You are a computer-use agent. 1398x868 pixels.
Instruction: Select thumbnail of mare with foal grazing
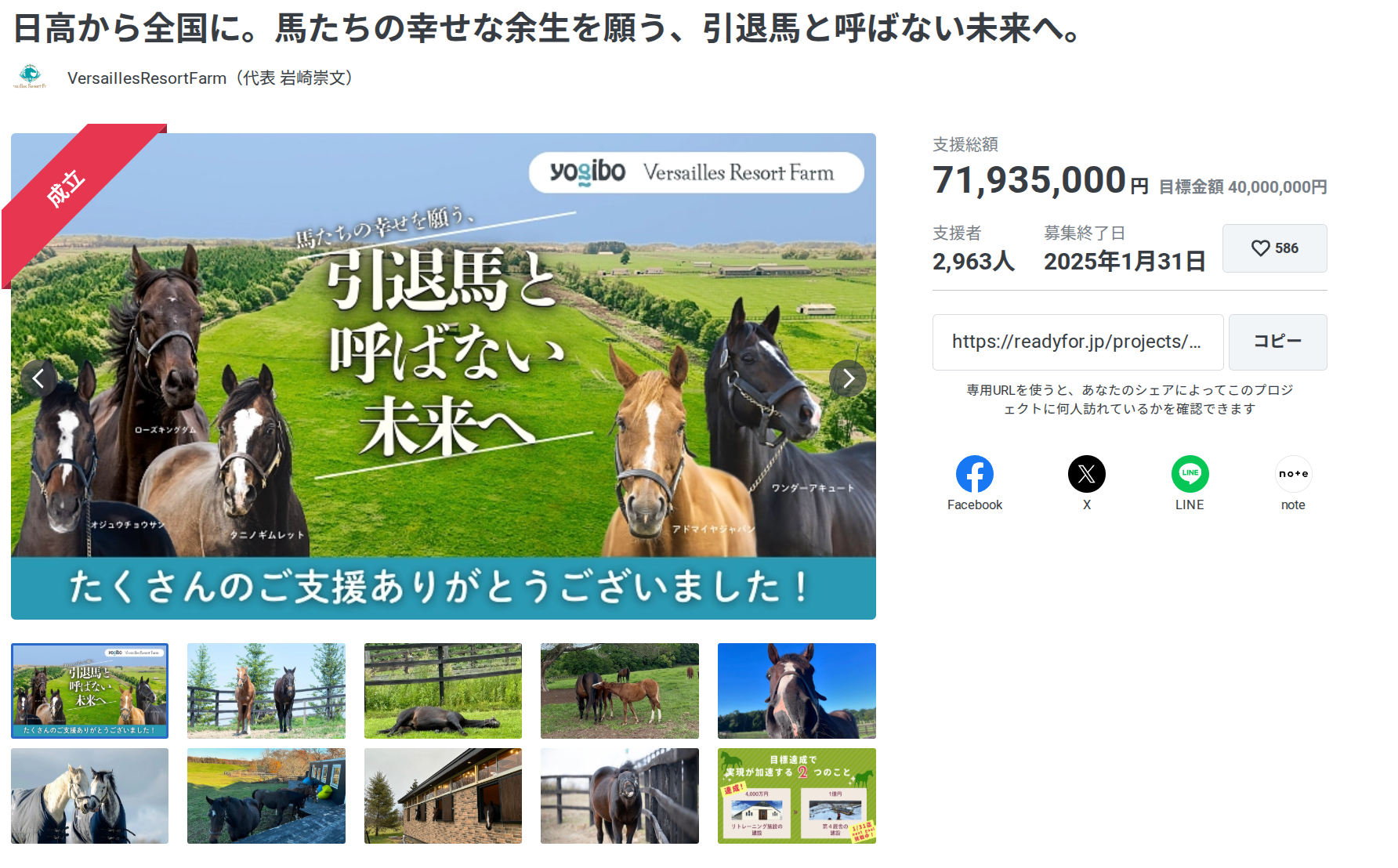tap(620, 691)
